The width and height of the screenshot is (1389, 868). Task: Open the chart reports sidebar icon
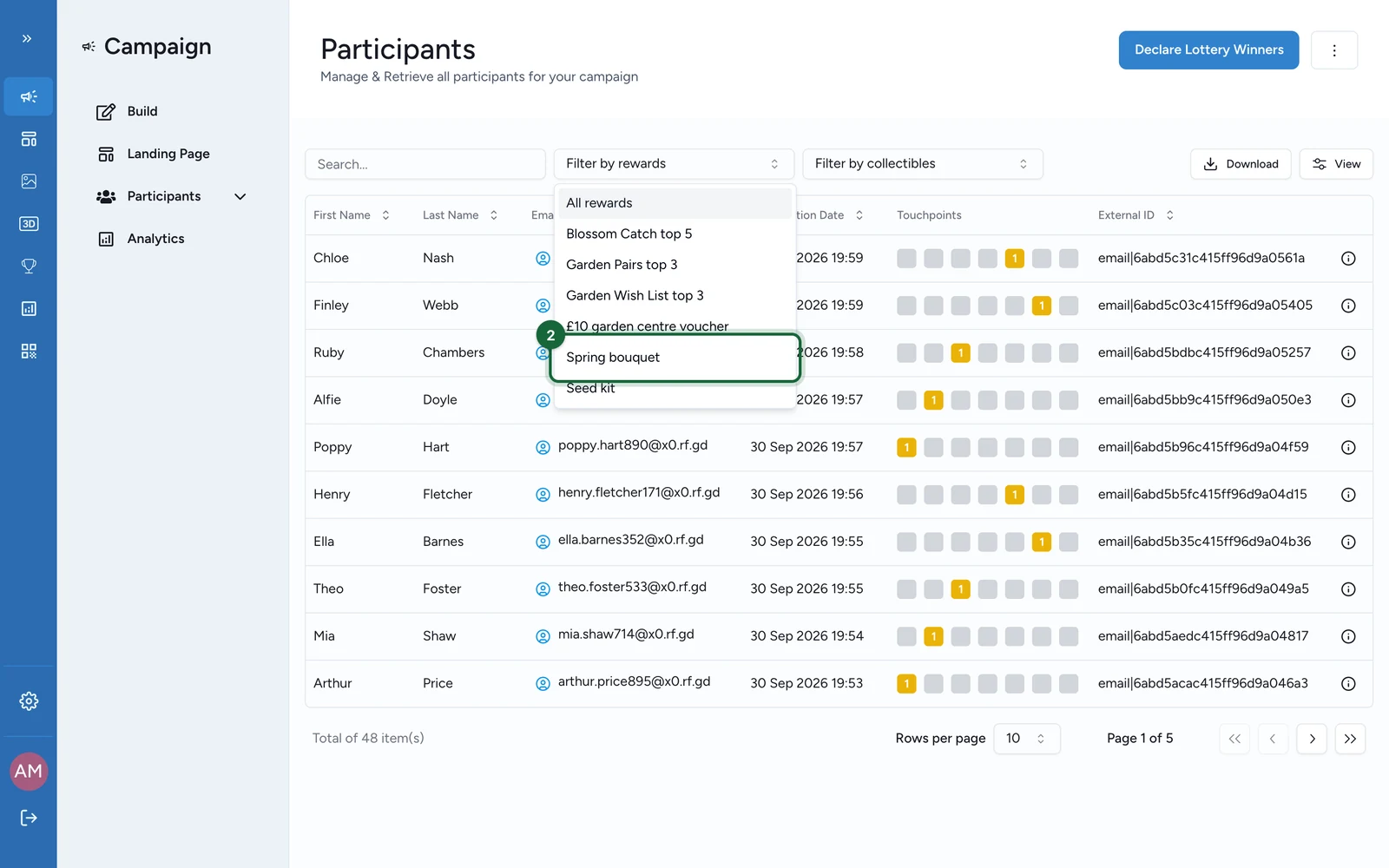[29, 309]
